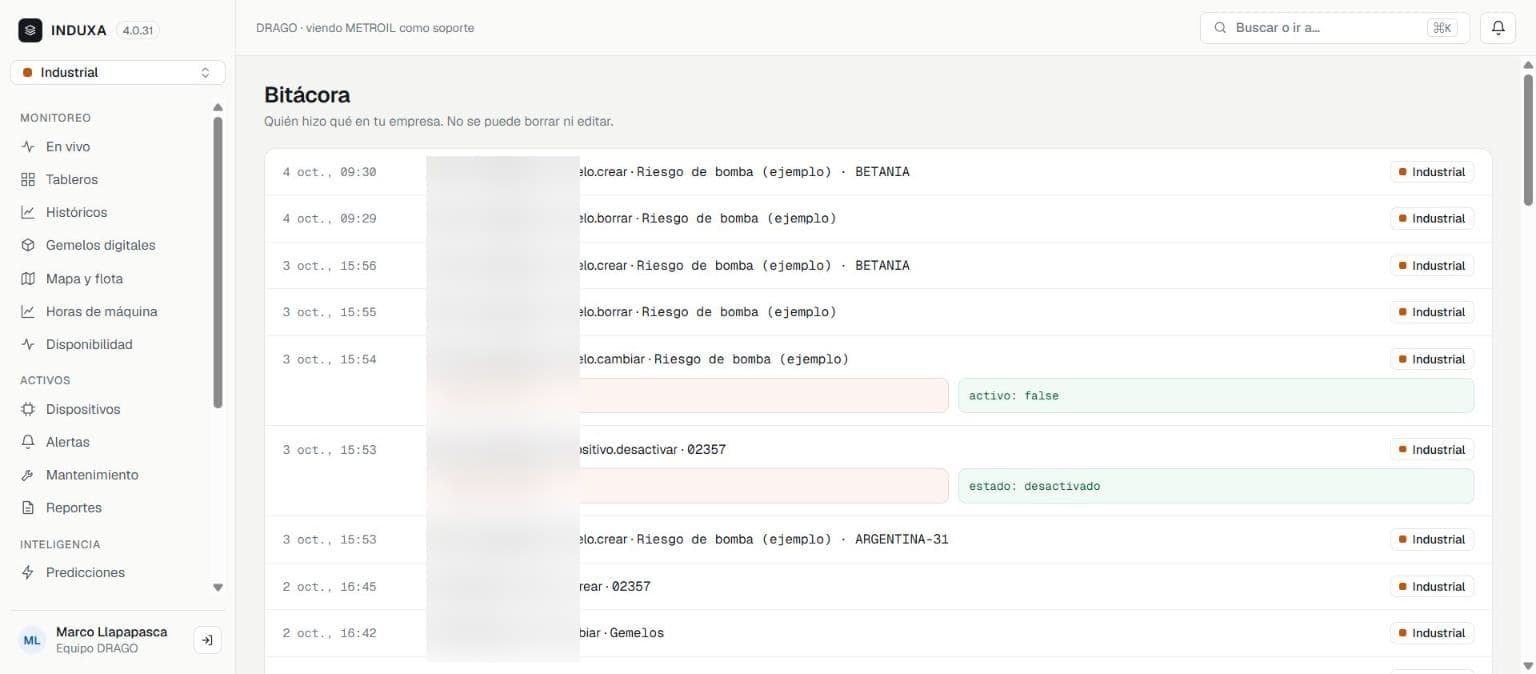The image size is (1536, 674).
Task: Click the "Bitácora" page heading
Action: point(307,95)
